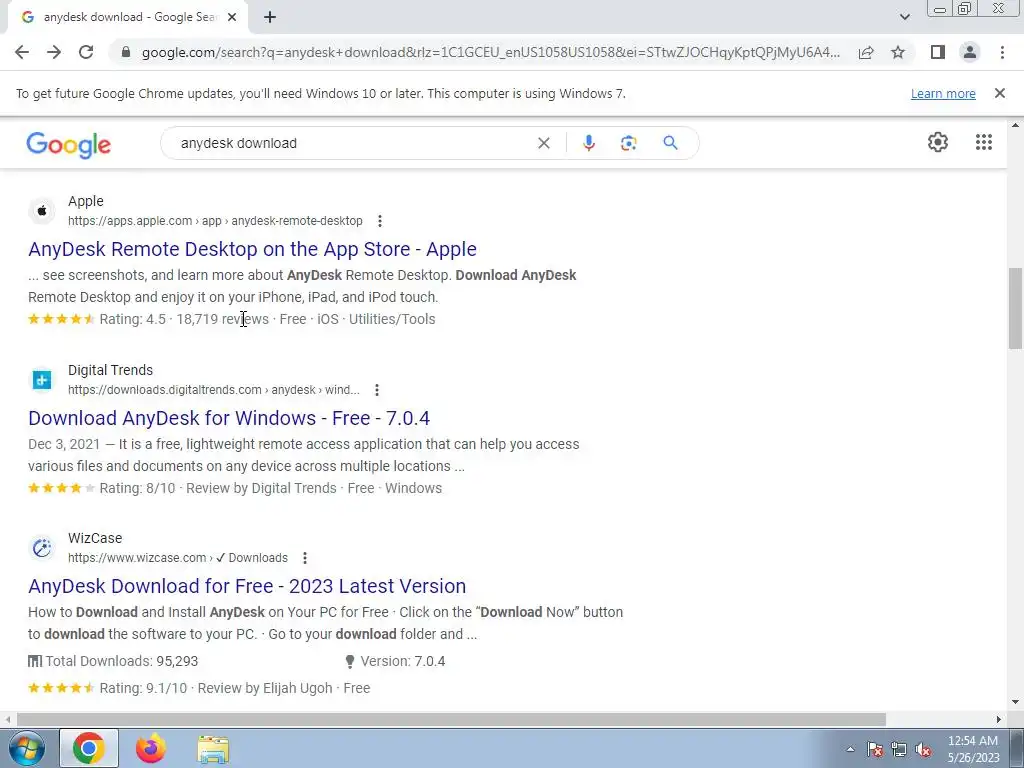Launch Firefox from the taskbar
The image size is (1024, 768).
151,748
